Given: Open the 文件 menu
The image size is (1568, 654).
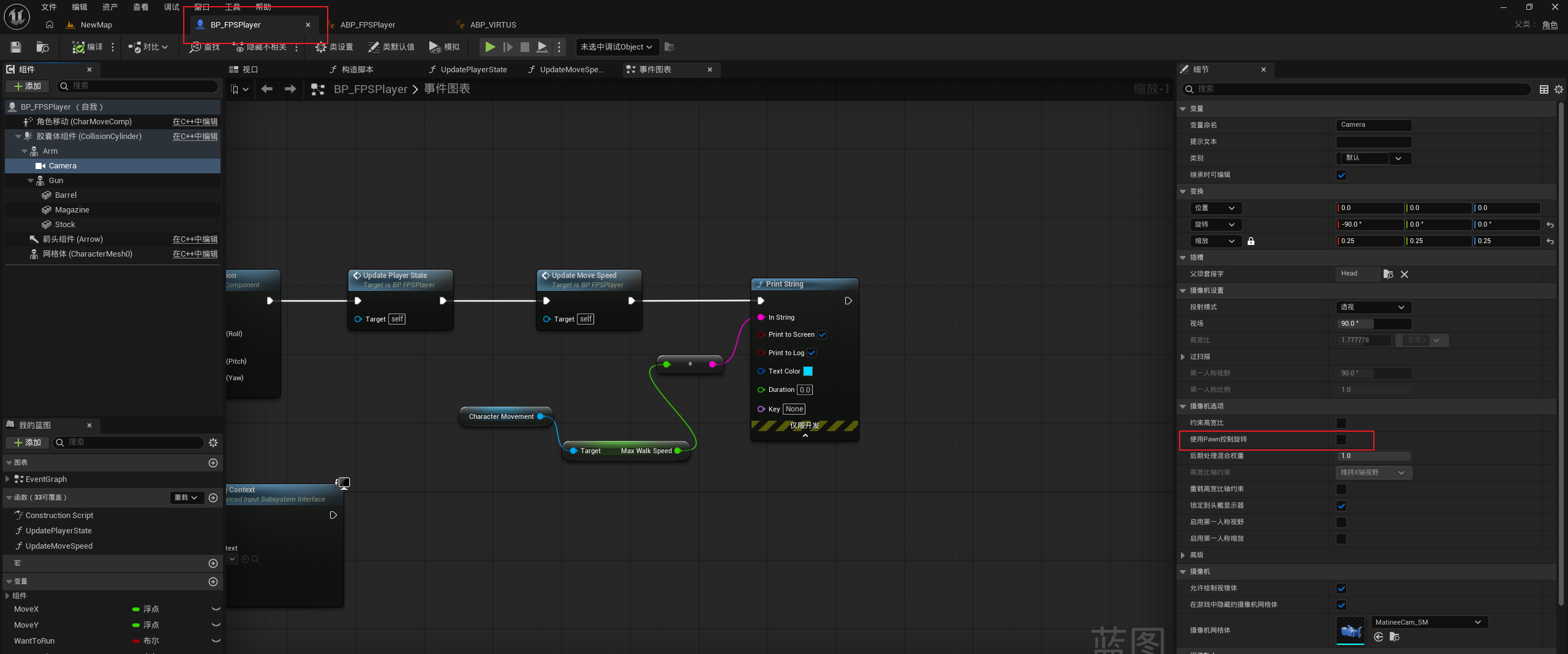Looking at the screenshot, I should point(48,7).
